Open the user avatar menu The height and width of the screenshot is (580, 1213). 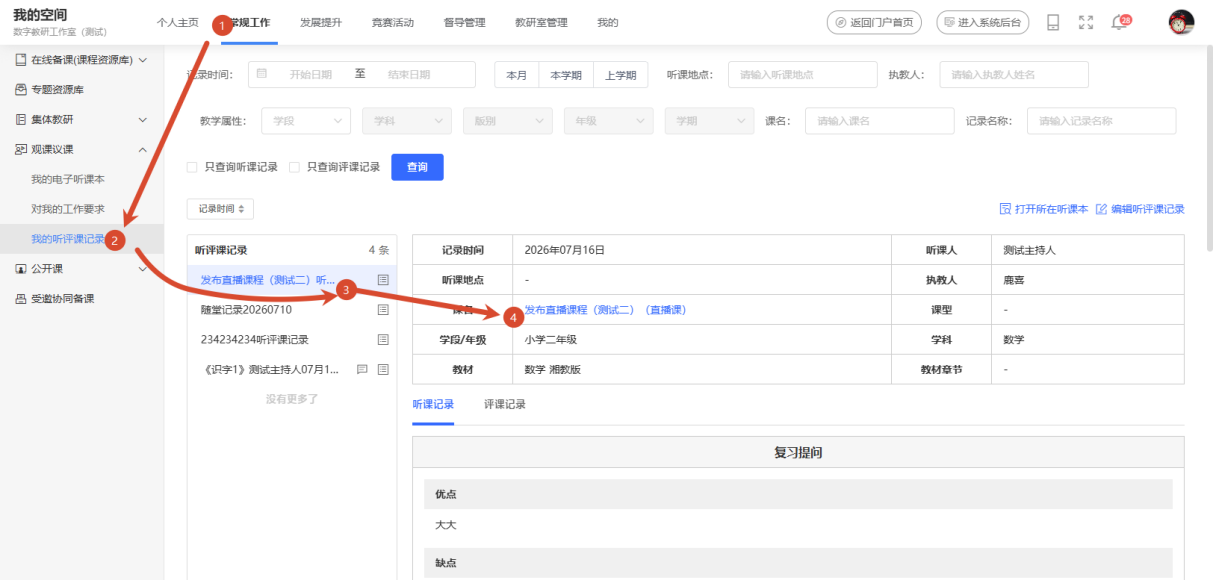pyautogui.click(x=1182, y=22)
